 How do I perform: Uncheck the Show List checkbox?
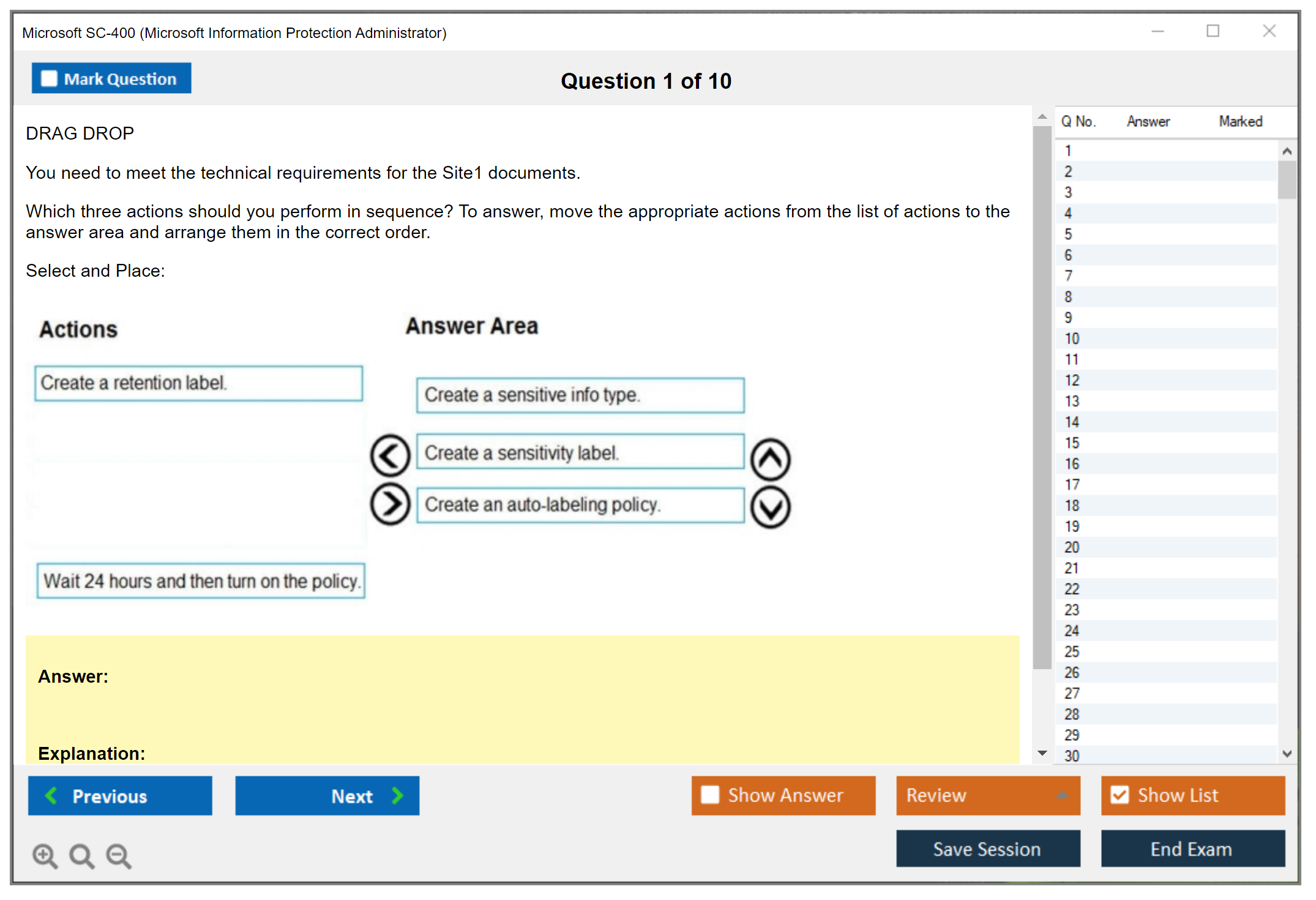point(1120,795)
